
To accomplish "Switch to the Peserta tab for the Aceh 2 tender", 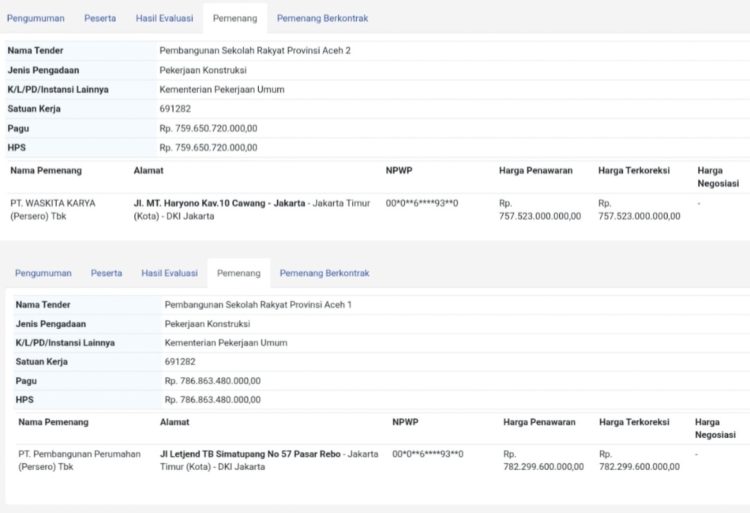I will (100, 18).
